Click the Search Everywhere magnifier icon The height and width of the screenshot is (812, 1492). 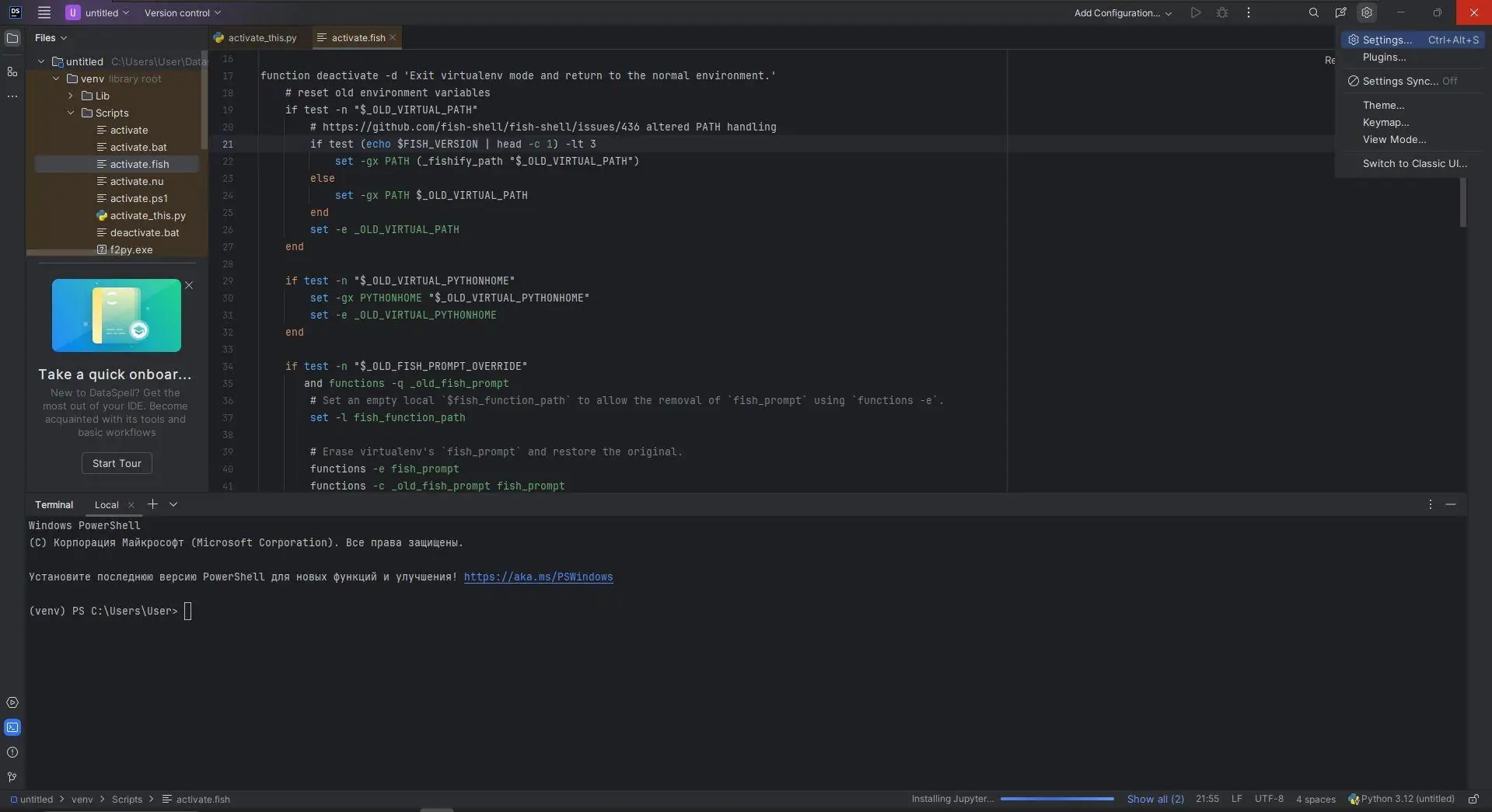click(x=1313, y=12)
